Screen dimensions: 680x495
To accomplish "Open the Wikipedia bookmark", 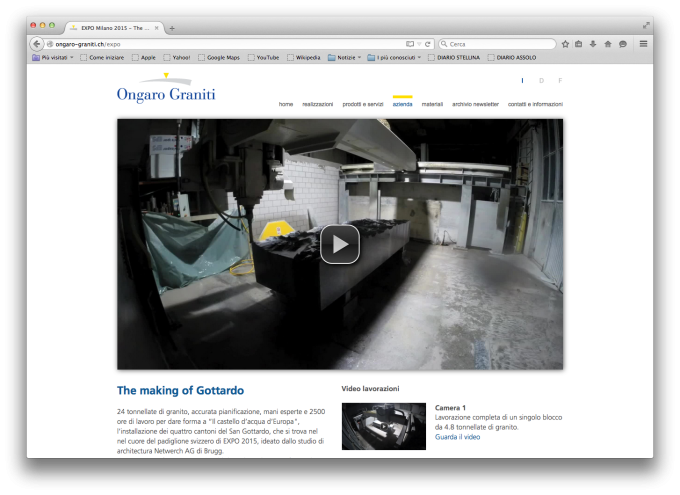I will 304,57.
